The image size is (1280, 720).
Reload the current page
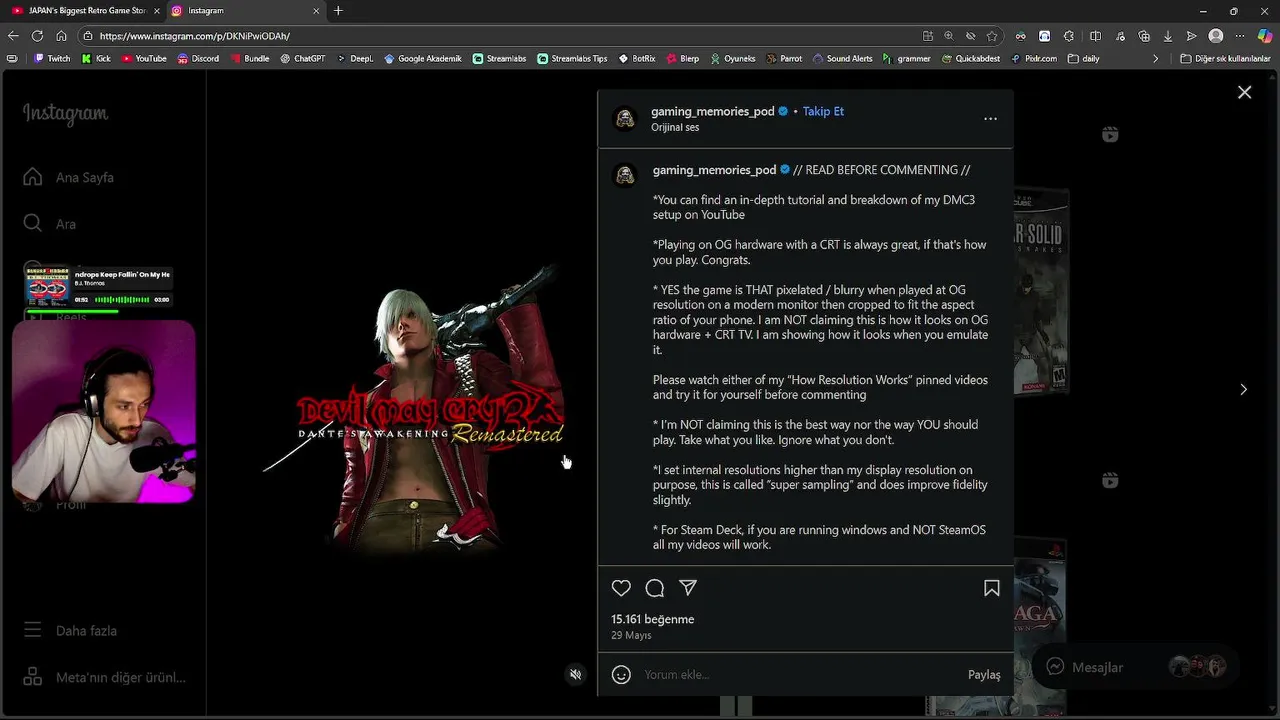(x=37, y=36)
